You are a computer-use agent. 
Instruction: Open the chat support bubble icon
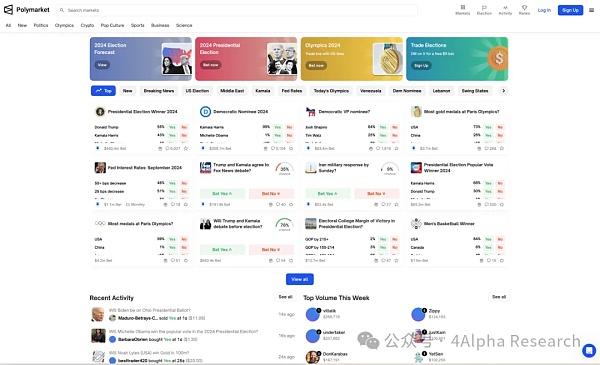[x=589, y=350]
